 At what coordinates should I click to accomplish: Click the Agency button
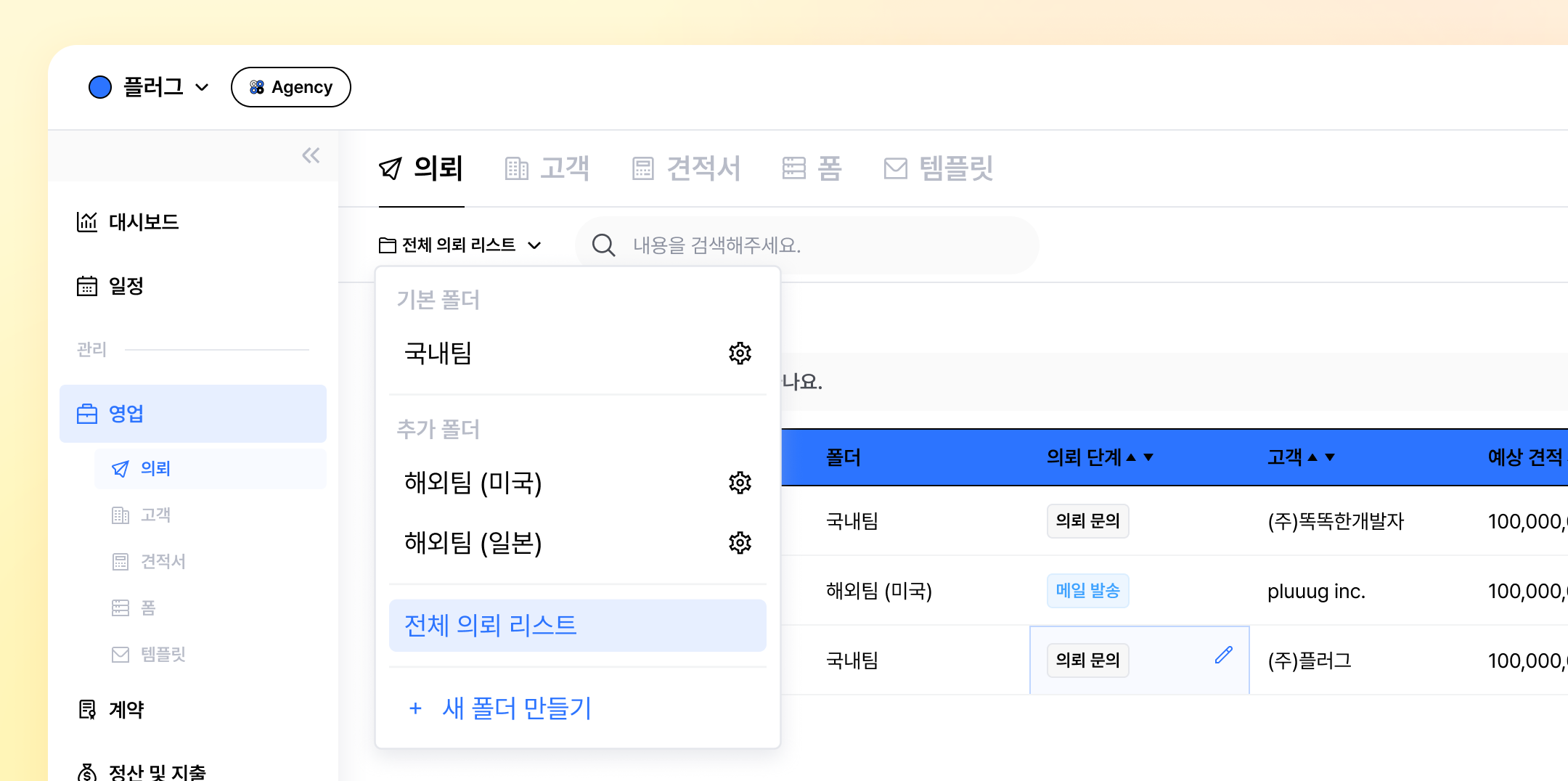(290, 87)
